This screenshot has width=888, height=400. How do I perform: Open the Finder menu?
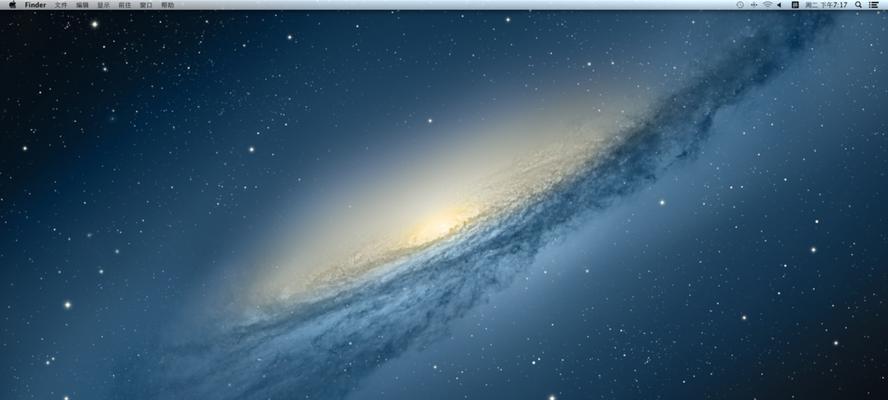click(35, 5)
